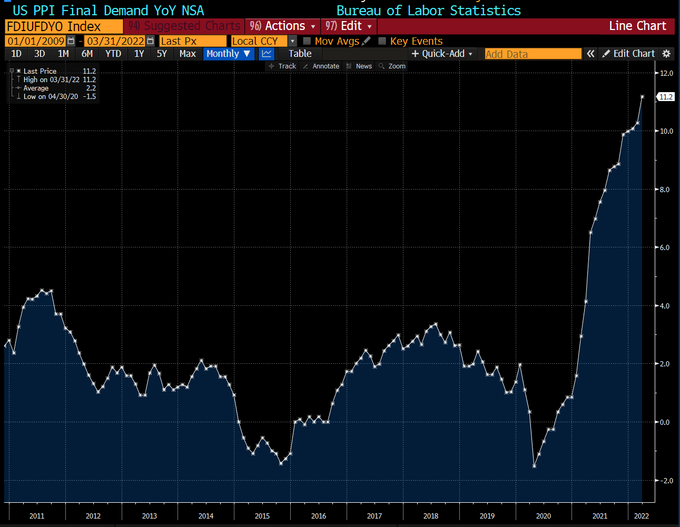Switch to the Table tab
The height and width of the screenshot is (527, 680).
pyautogui.click(x=300, y=54)
